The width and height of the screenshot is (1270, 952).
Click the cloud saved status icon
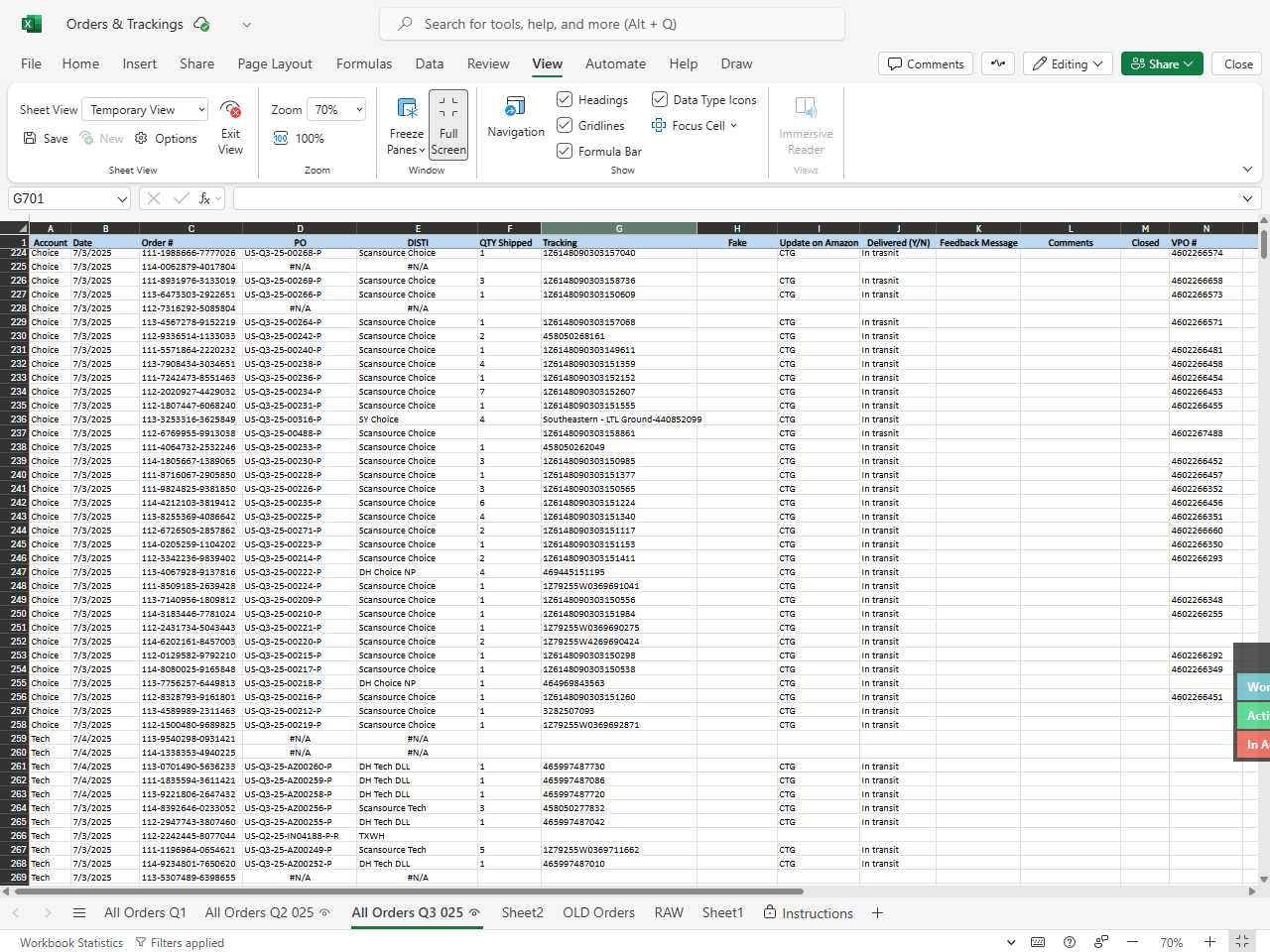coord(201,24)
